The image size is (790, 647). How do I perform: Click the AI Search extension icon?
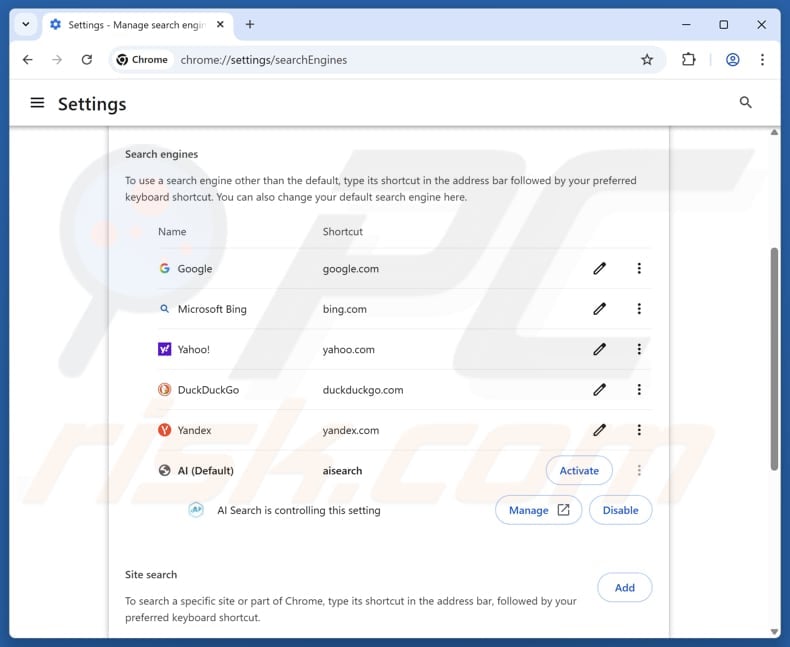(196, 510)
